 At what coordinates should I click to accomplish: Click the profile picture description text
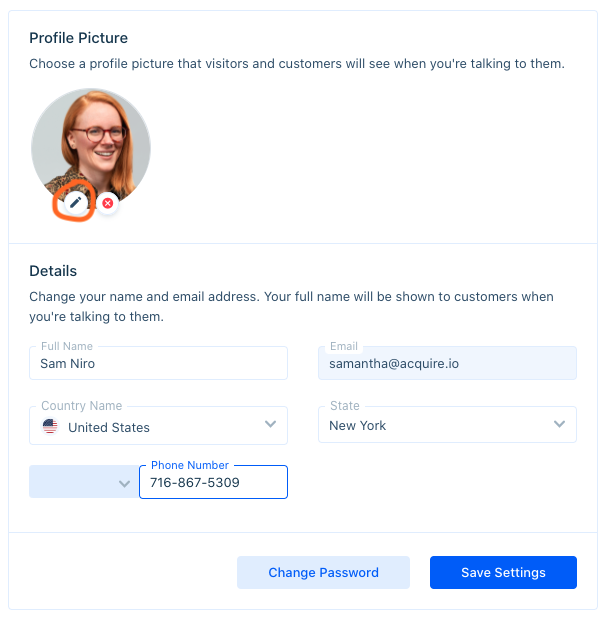point(296,64)
